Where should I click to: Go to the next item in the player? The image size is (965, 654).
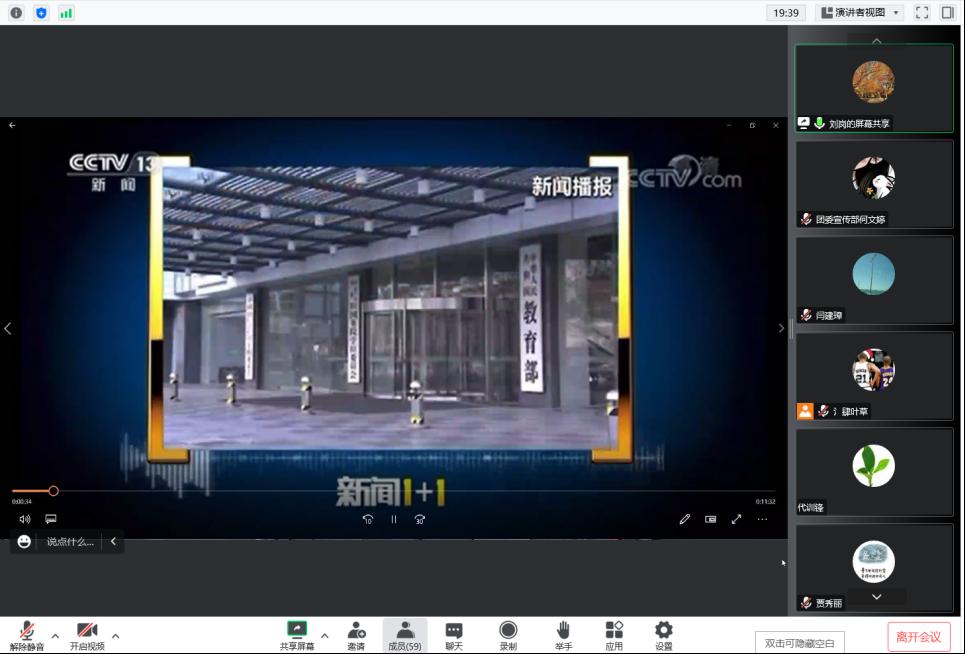(x=781, y=329)
